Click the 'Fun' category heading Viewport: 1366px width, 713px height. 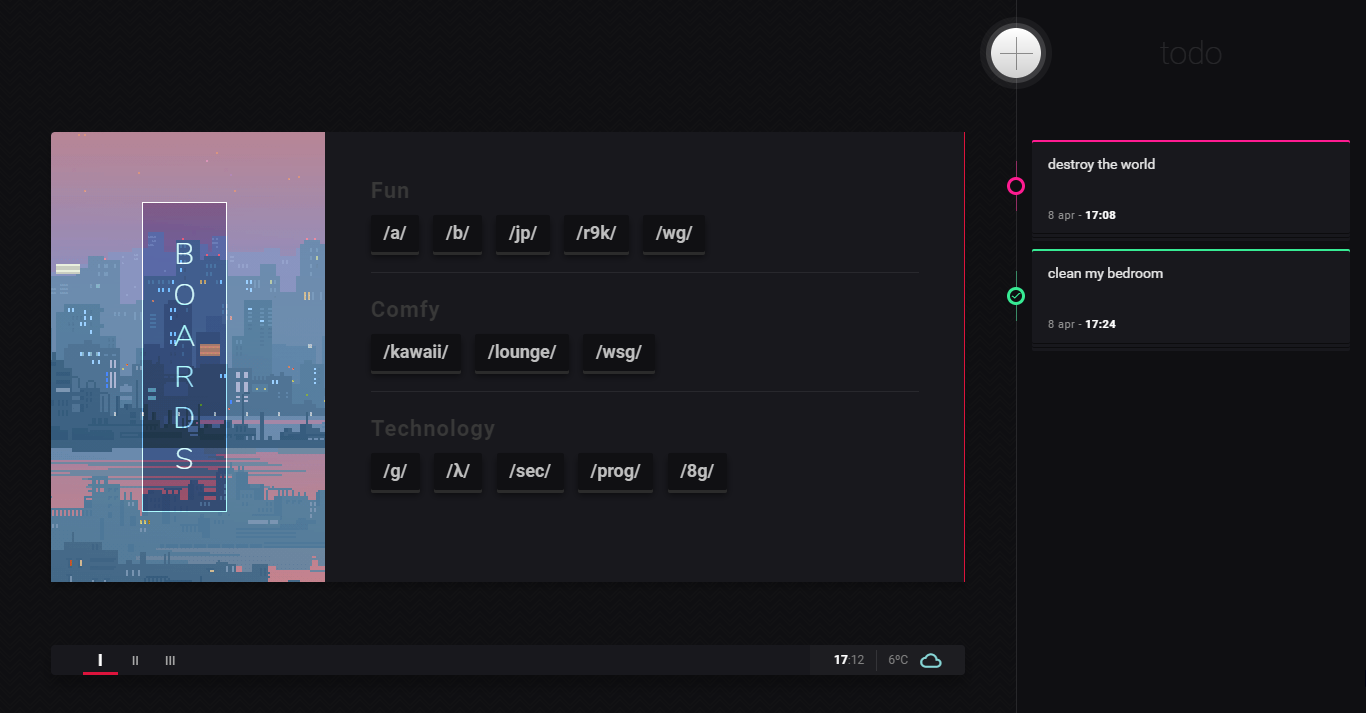coord(390,190)
